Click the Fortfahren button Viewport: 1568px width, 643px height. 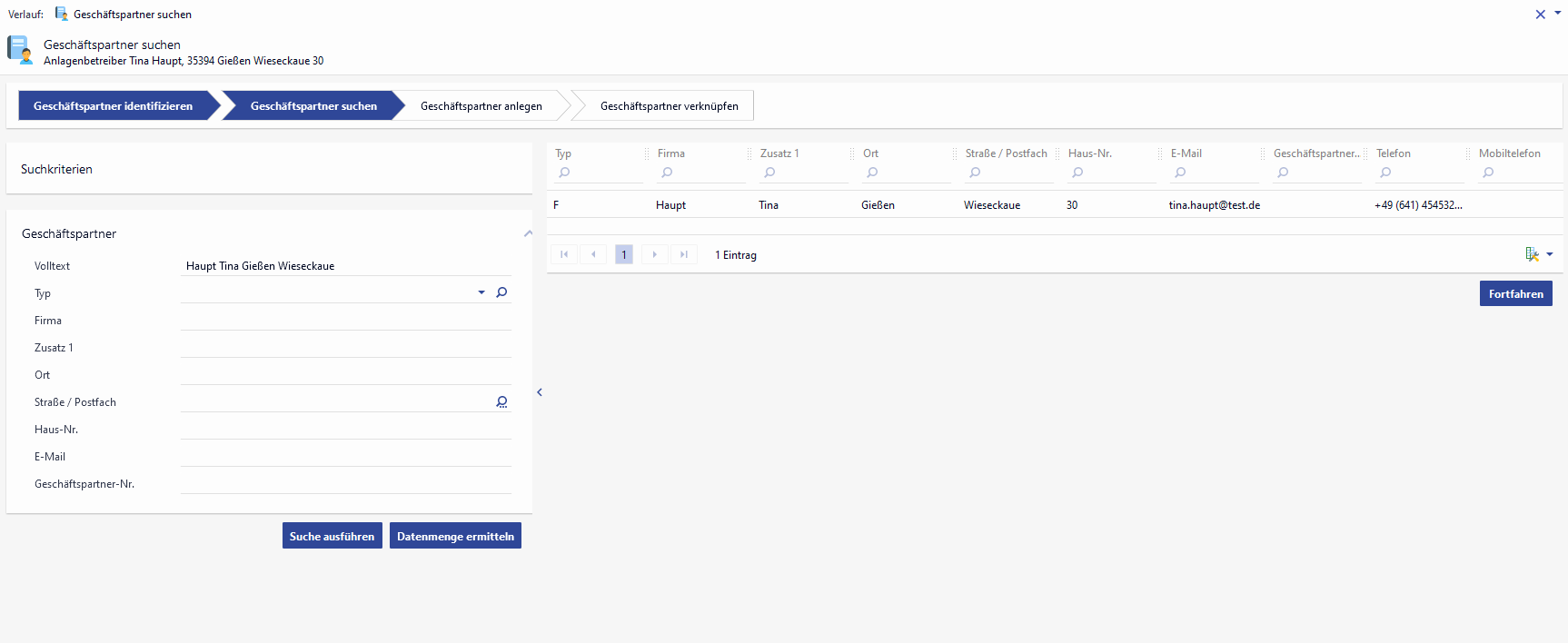[x=1515, y=293]
